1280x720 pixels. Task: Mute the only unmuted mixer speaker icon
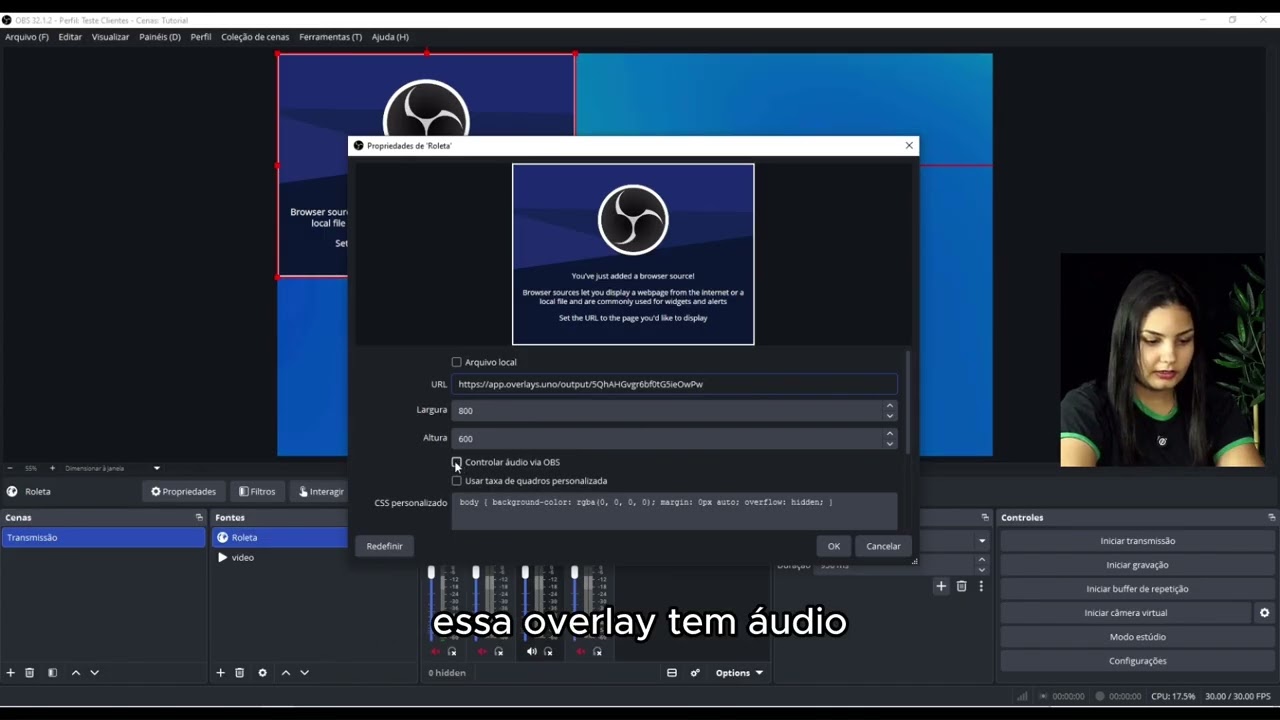pos(532,652)
